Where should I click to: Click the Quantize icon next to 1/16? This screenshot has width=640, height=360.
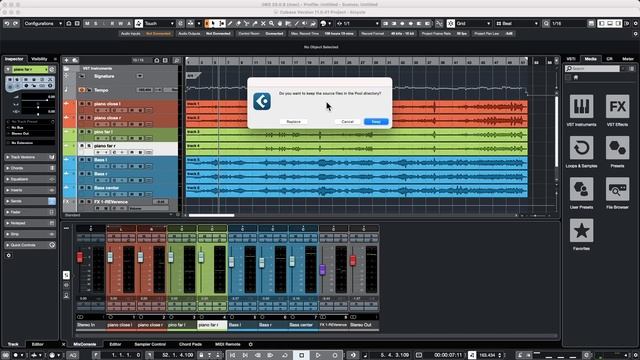[x=546, y=24]
